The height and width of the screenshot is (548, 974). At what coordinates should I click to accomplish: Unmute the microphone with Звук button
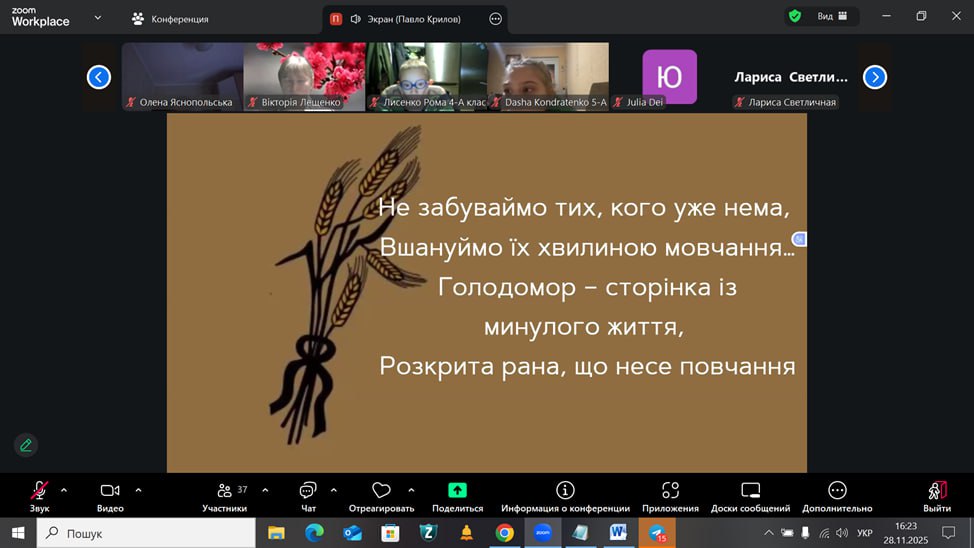pos(39,490)
